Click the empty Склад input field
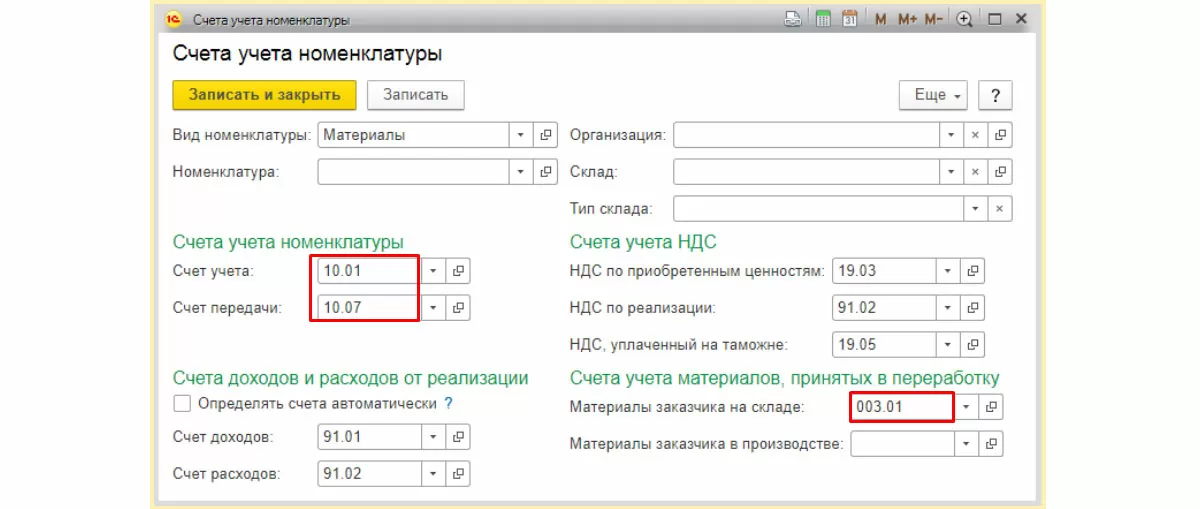This screenshot has width=1200, height=509. (x=806, y=172)
